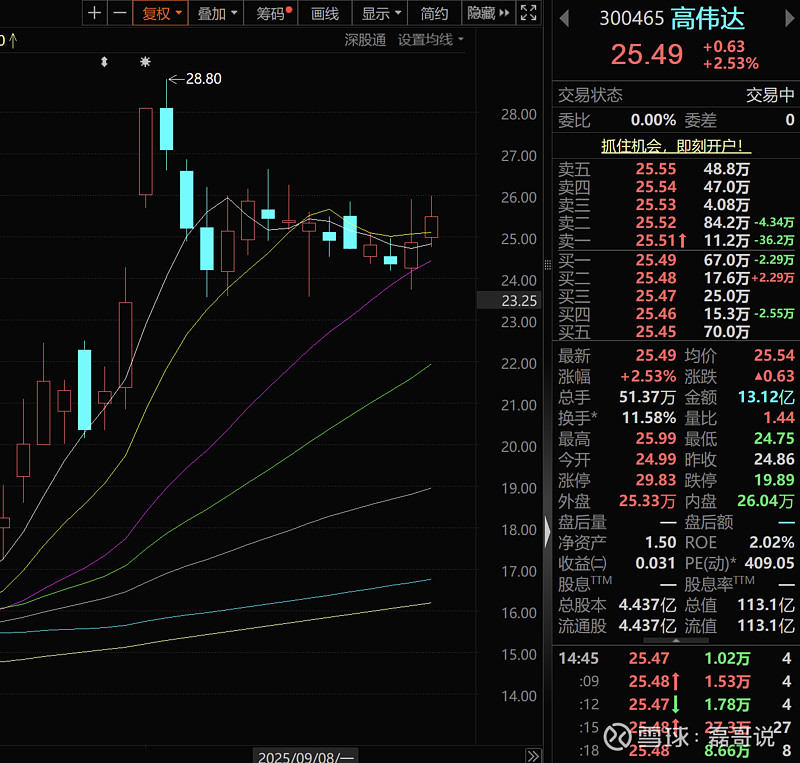Click 跌停 value 19.89
This screenshot has height=763, width=800.
coord(774,480)
